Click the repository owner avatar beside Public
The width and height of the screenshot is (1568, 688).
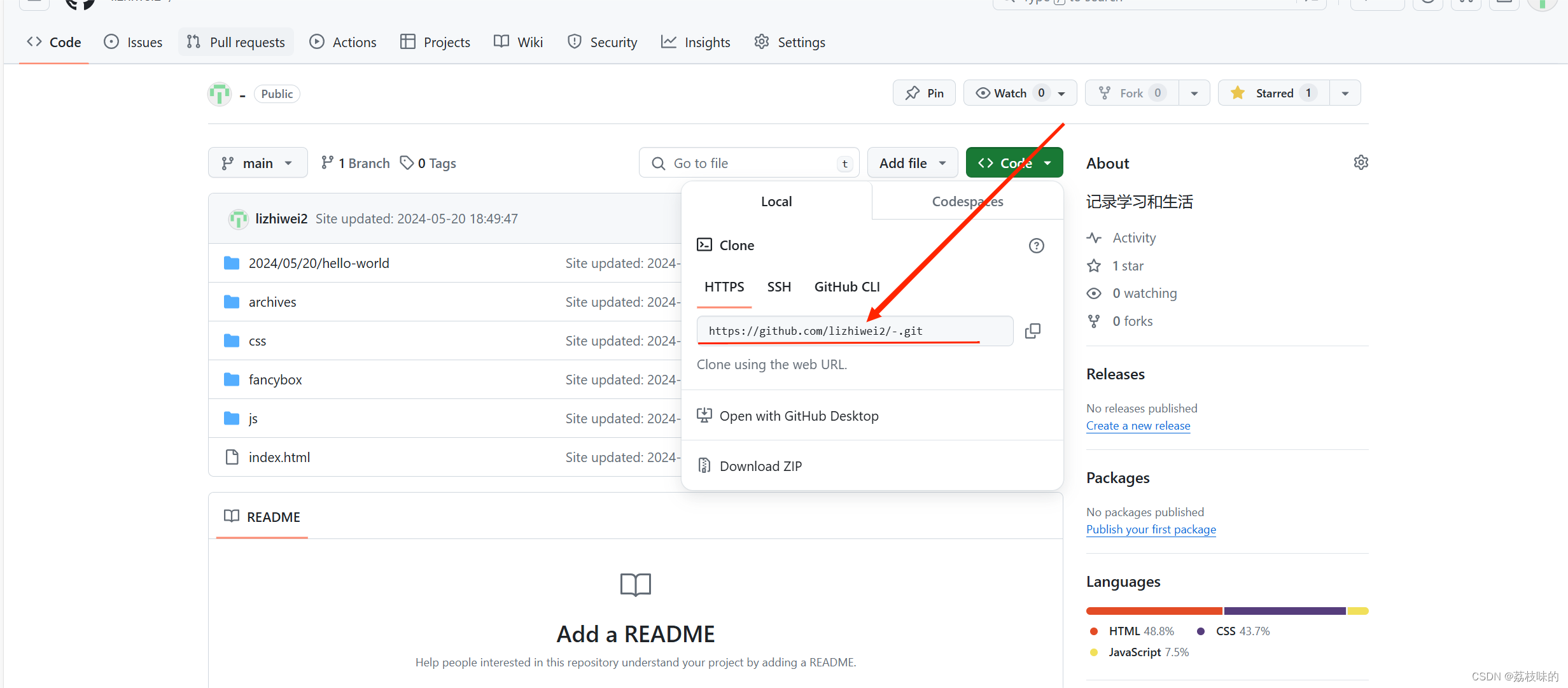click(x=220, y=94)
